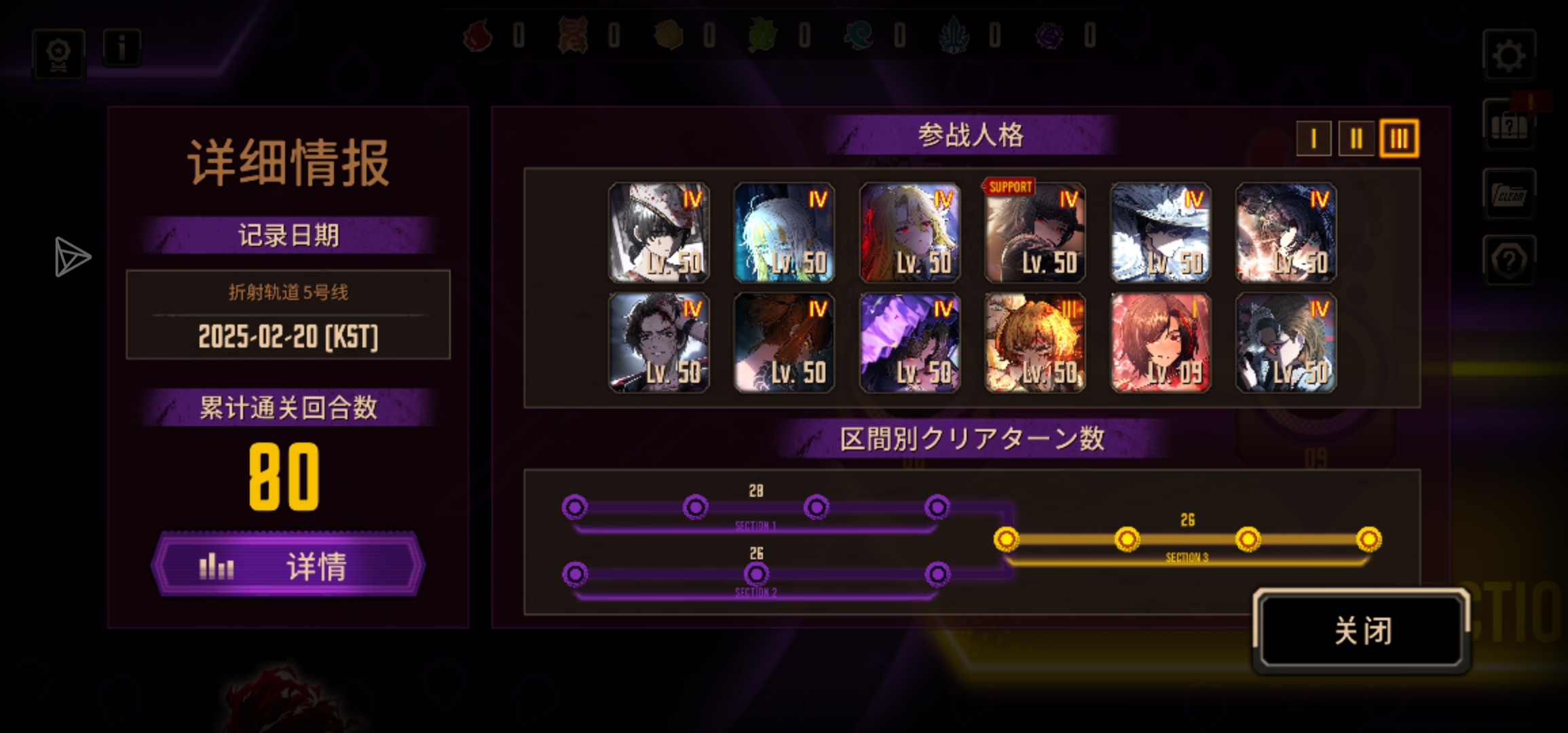This screenshot has width=1568, height=733.
Task: Open the skull badge icon top-left
Action: pyautogui.click(x=58, y=55)
